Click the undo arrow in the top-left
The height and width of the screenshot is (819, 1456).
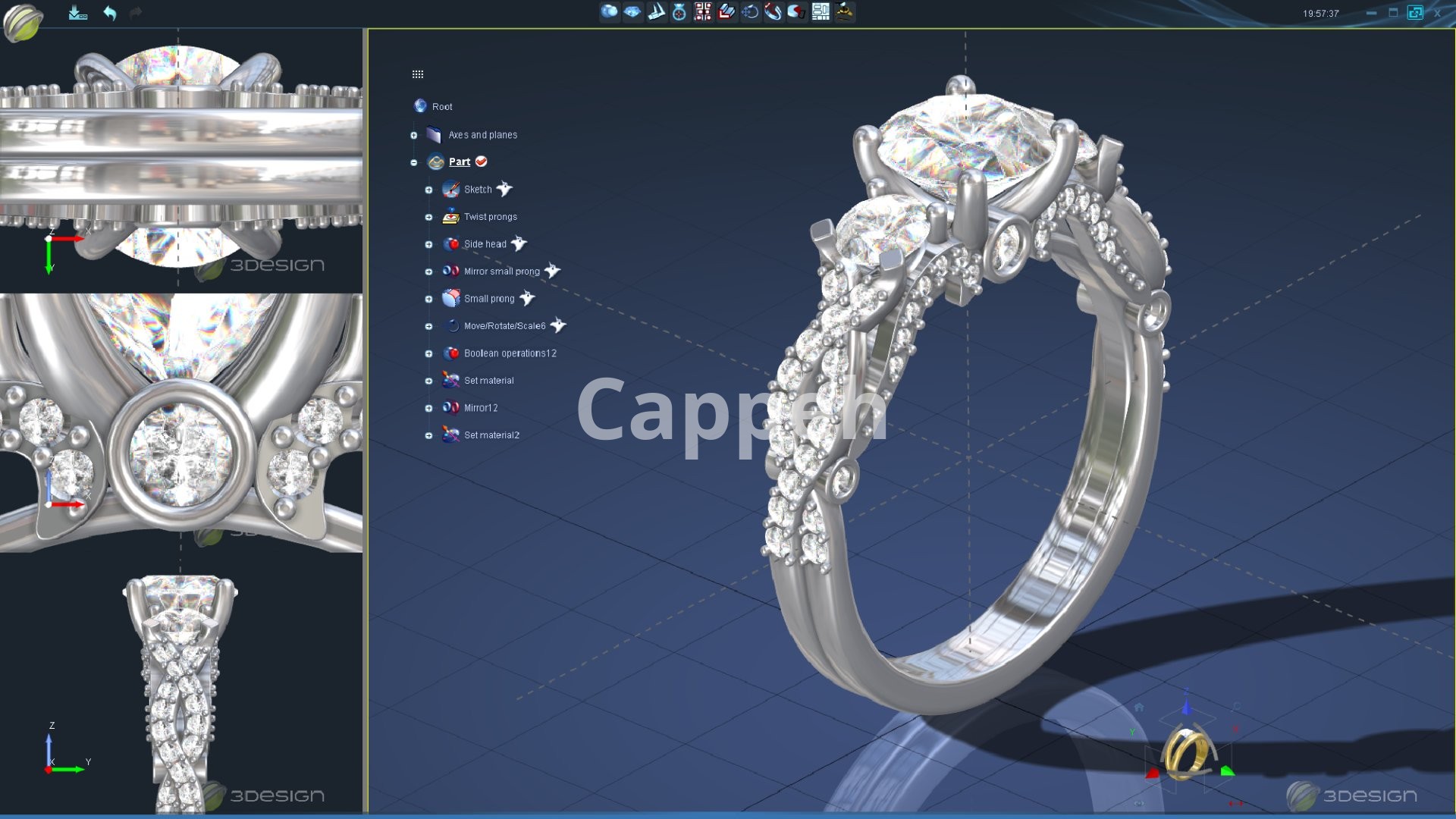point(110,13)
